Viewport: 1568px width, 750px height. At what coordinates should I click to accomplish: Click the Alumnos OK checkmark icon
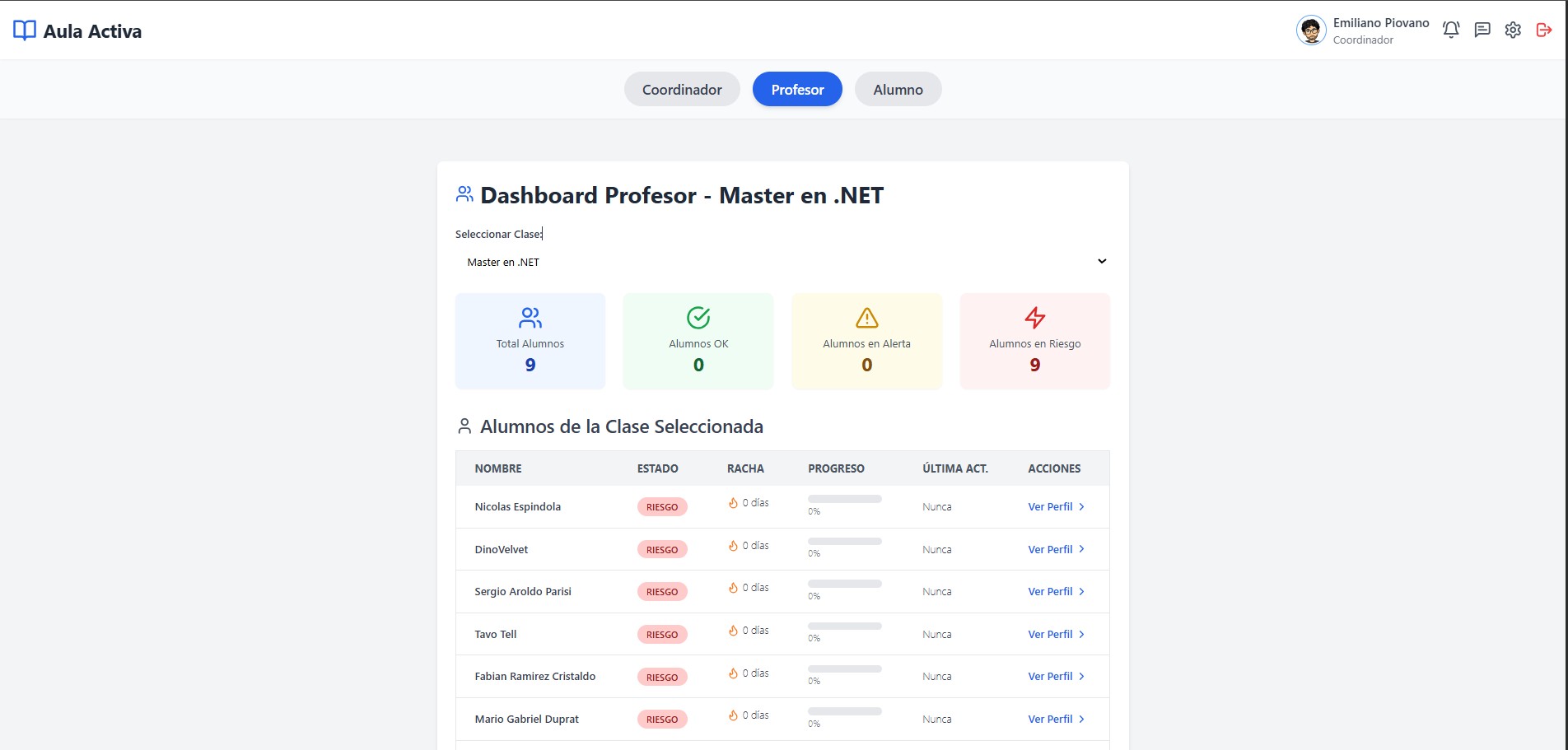698,318
